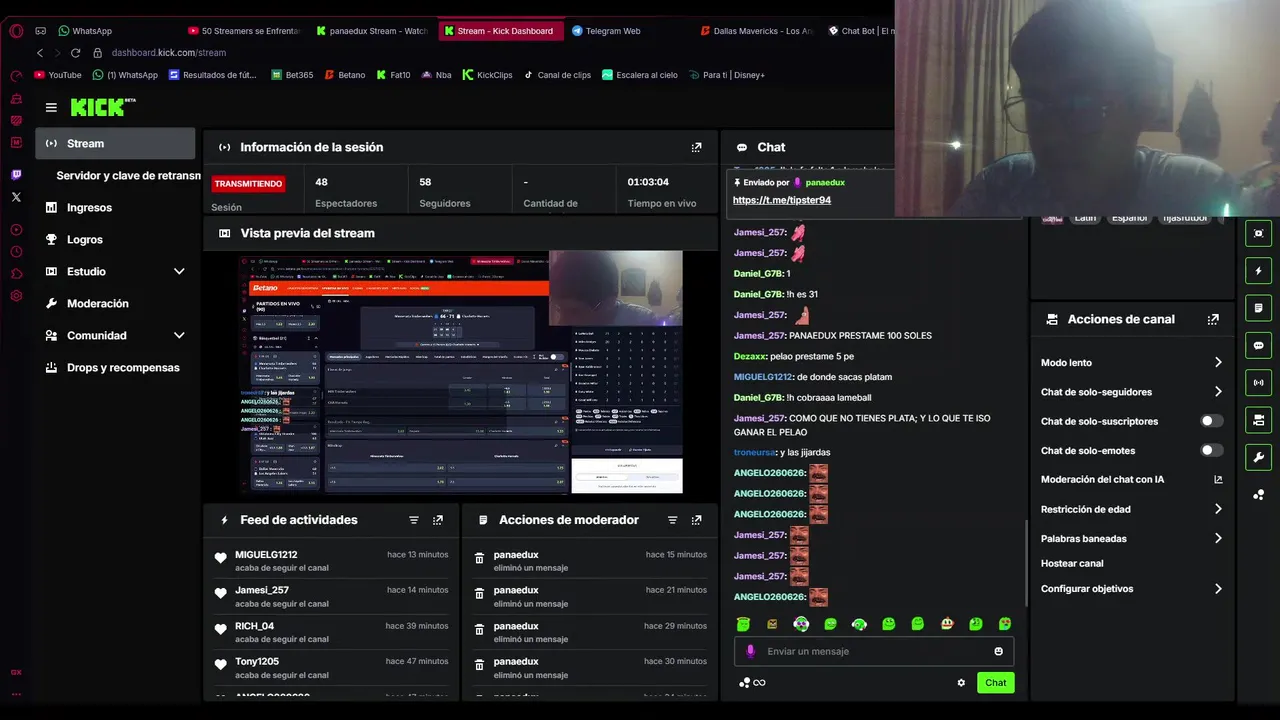
Task: Expand Restricción de edad options
Action: point(1132,509)
